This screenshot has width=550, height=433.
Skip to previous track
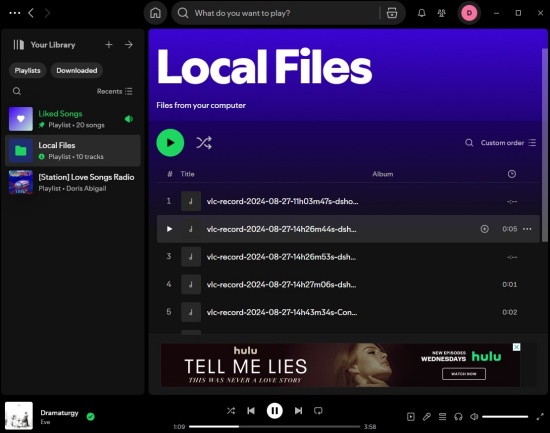click(x=251, y=411)
